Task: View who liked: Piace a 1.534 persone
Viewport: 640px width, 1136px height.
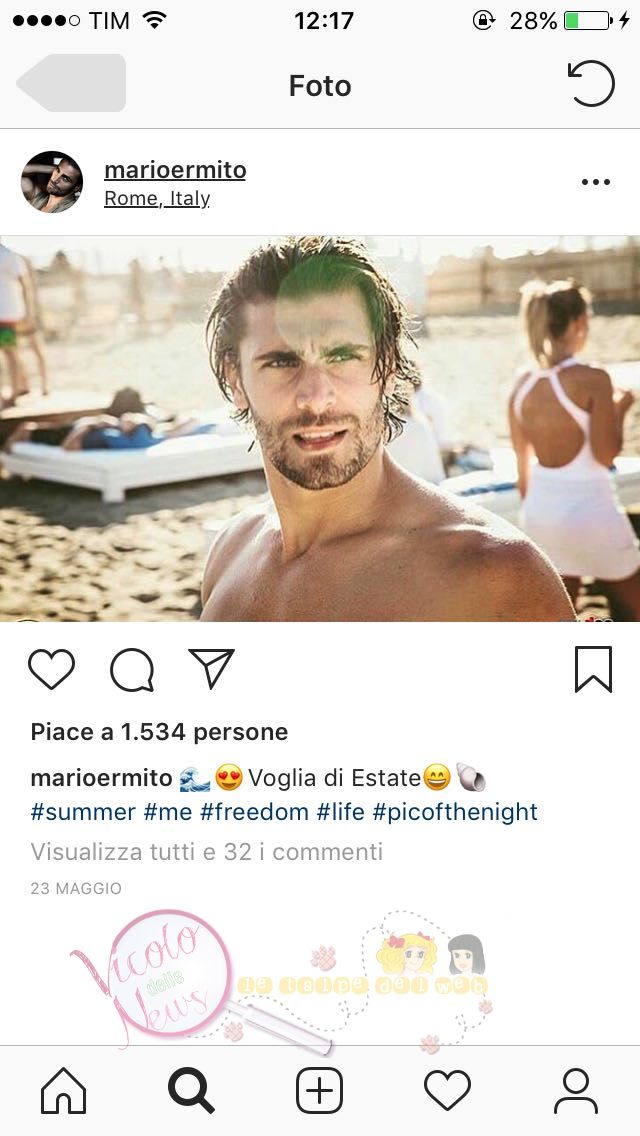Action: coord(159,732)
